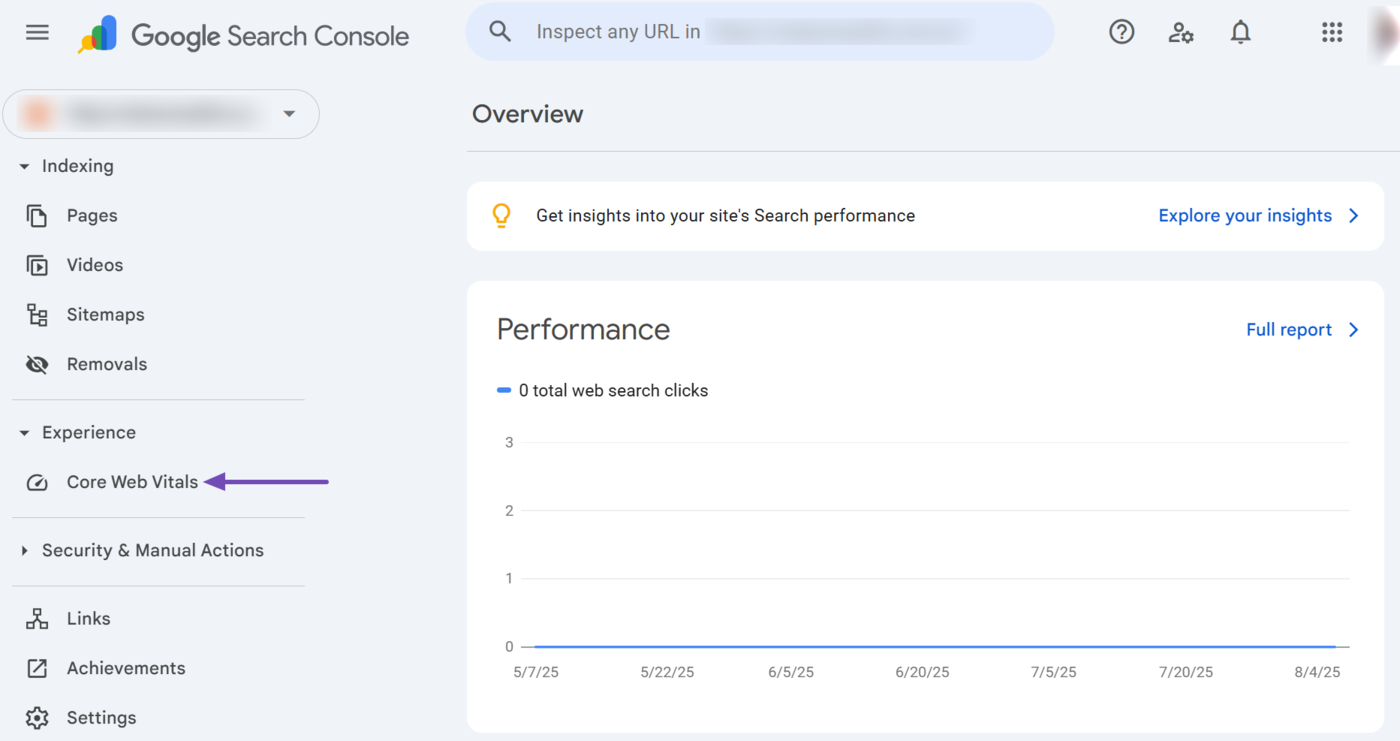The width and height of the screenshot is (1400, 741).
Task: Open Settings in the sidebar
Action: click(x=101, y=718)
